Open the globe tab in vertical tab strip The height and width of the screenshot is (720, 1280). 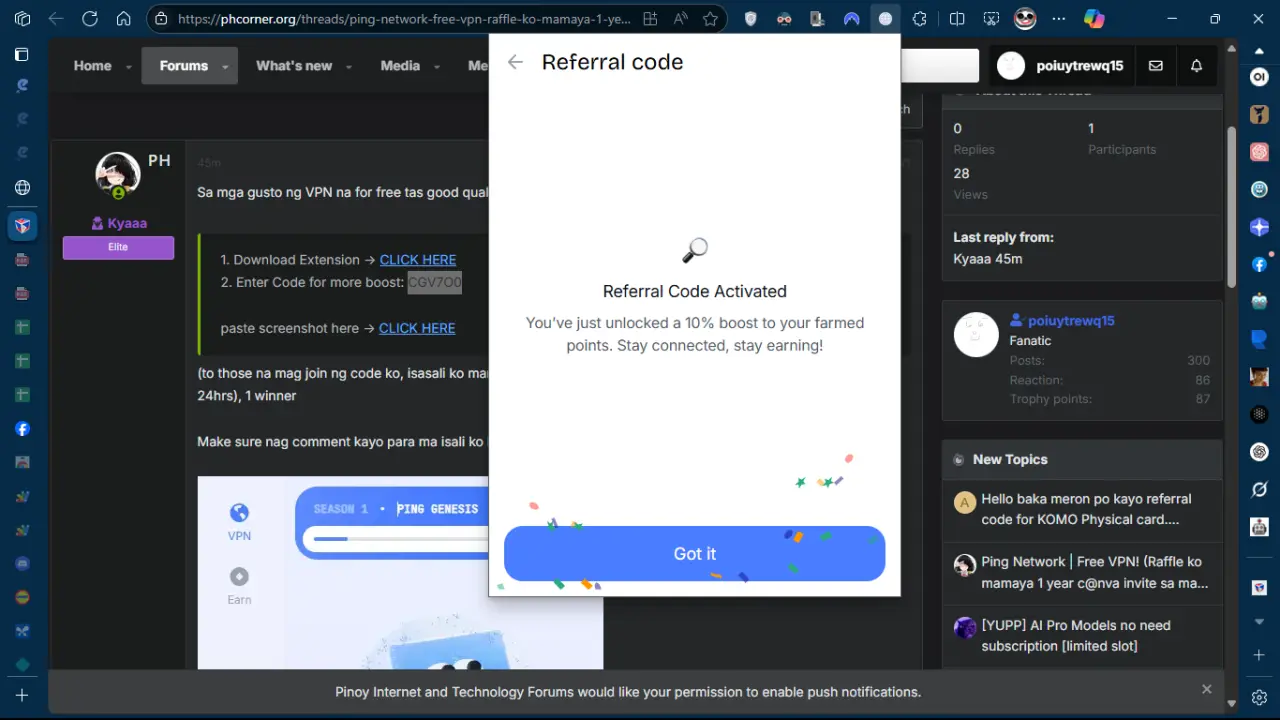[21, 188]
